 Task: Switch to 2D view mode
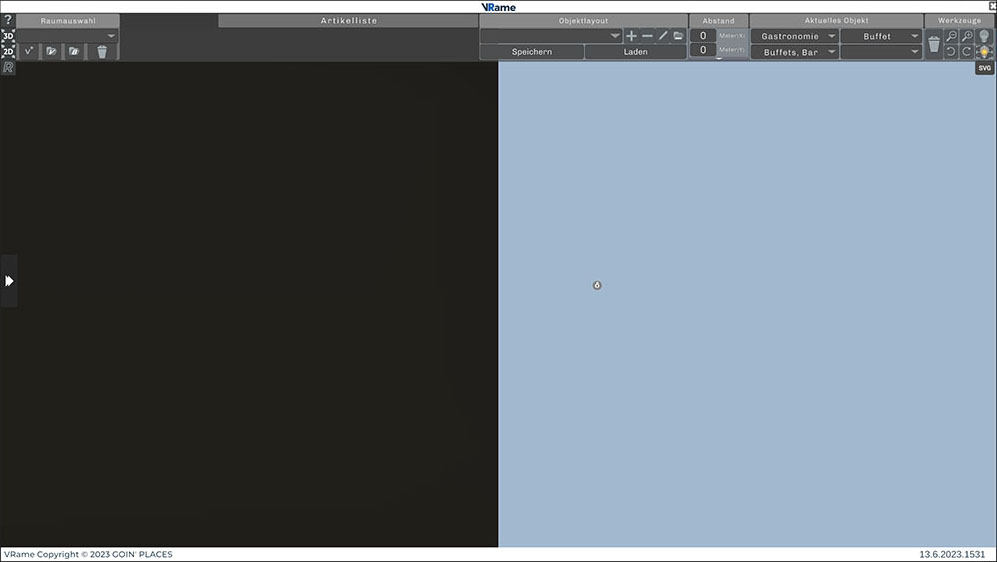point(8,51)
